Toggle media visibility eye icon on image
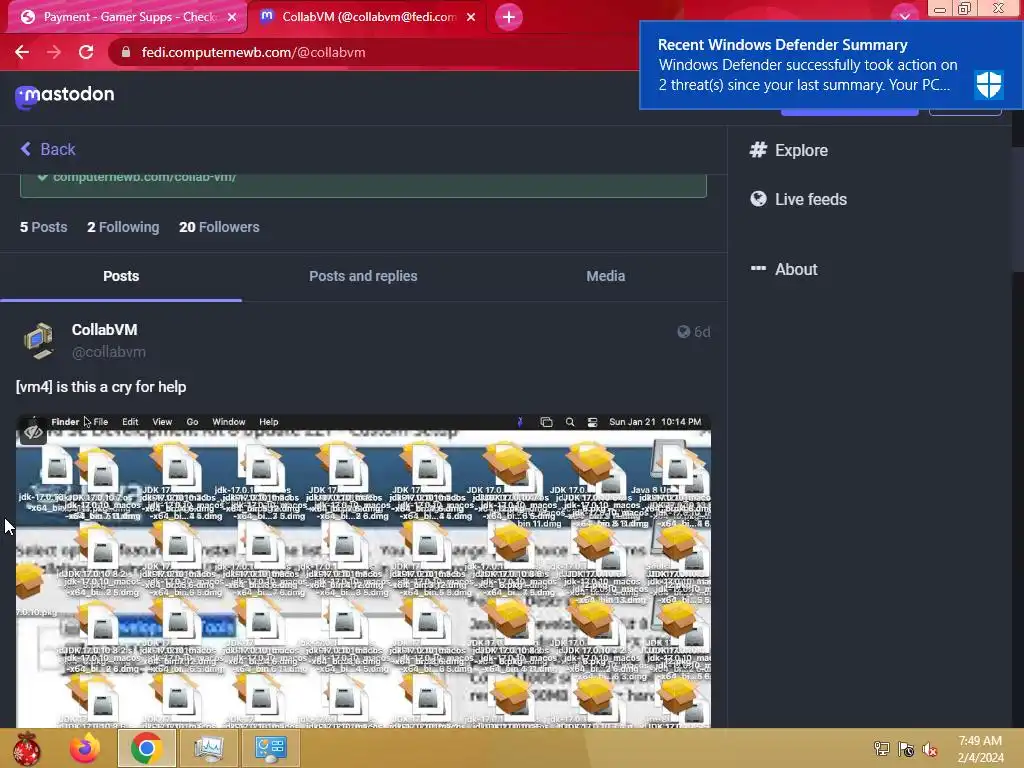 33,432
